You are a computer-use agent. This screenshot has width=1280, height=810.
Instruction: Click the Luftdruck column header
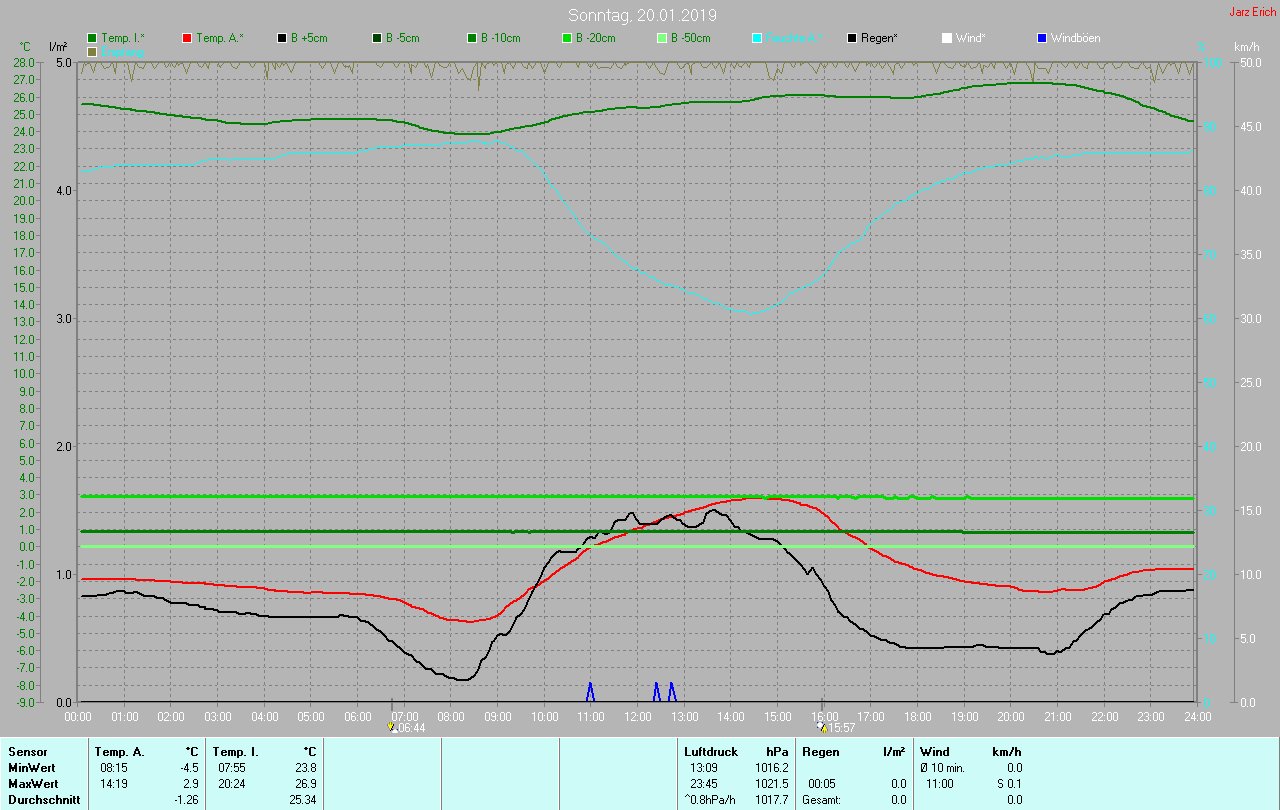[711, 752]
